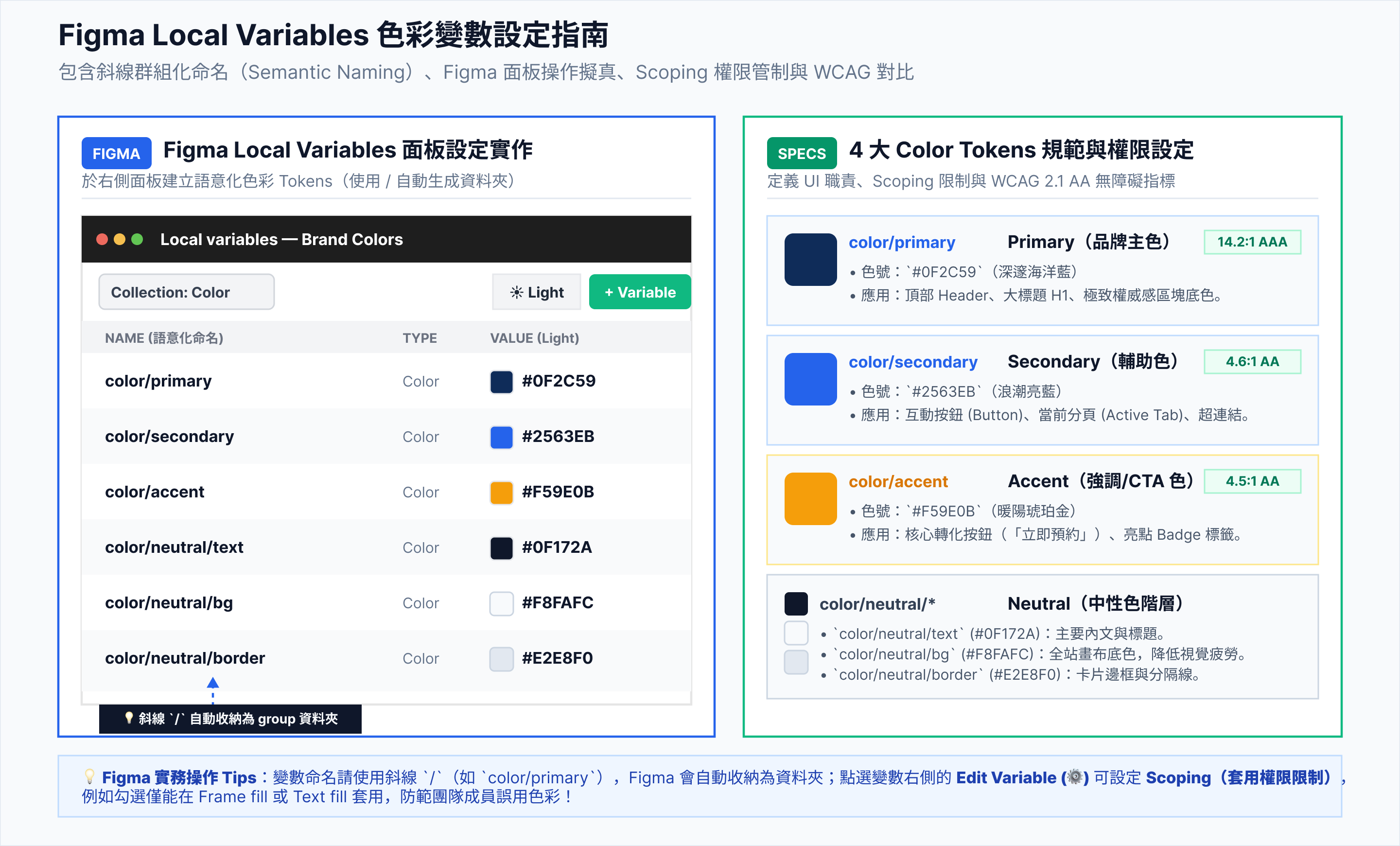Add a new variable with + Variable
Viewport: 1400px width, 846px height.
point(640,292)
